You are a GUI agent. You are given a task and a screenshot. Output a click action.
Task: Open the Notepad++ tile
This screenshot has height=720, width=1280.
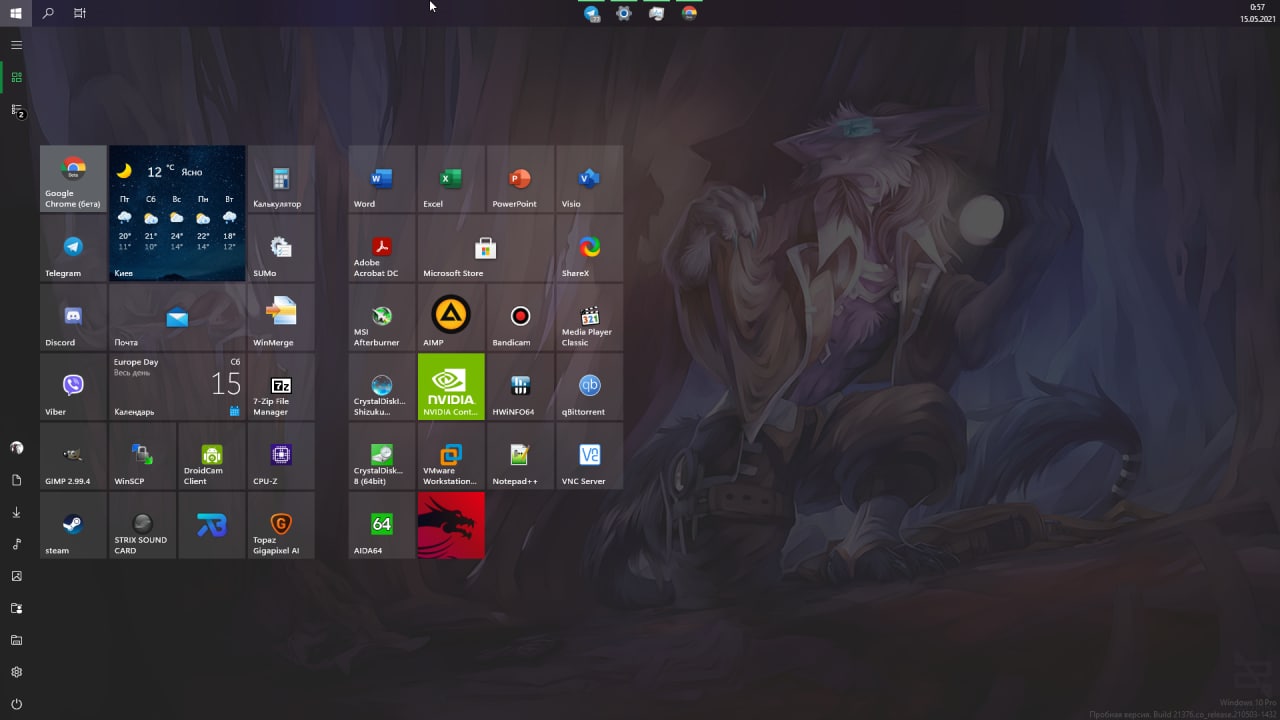point(520,455)
